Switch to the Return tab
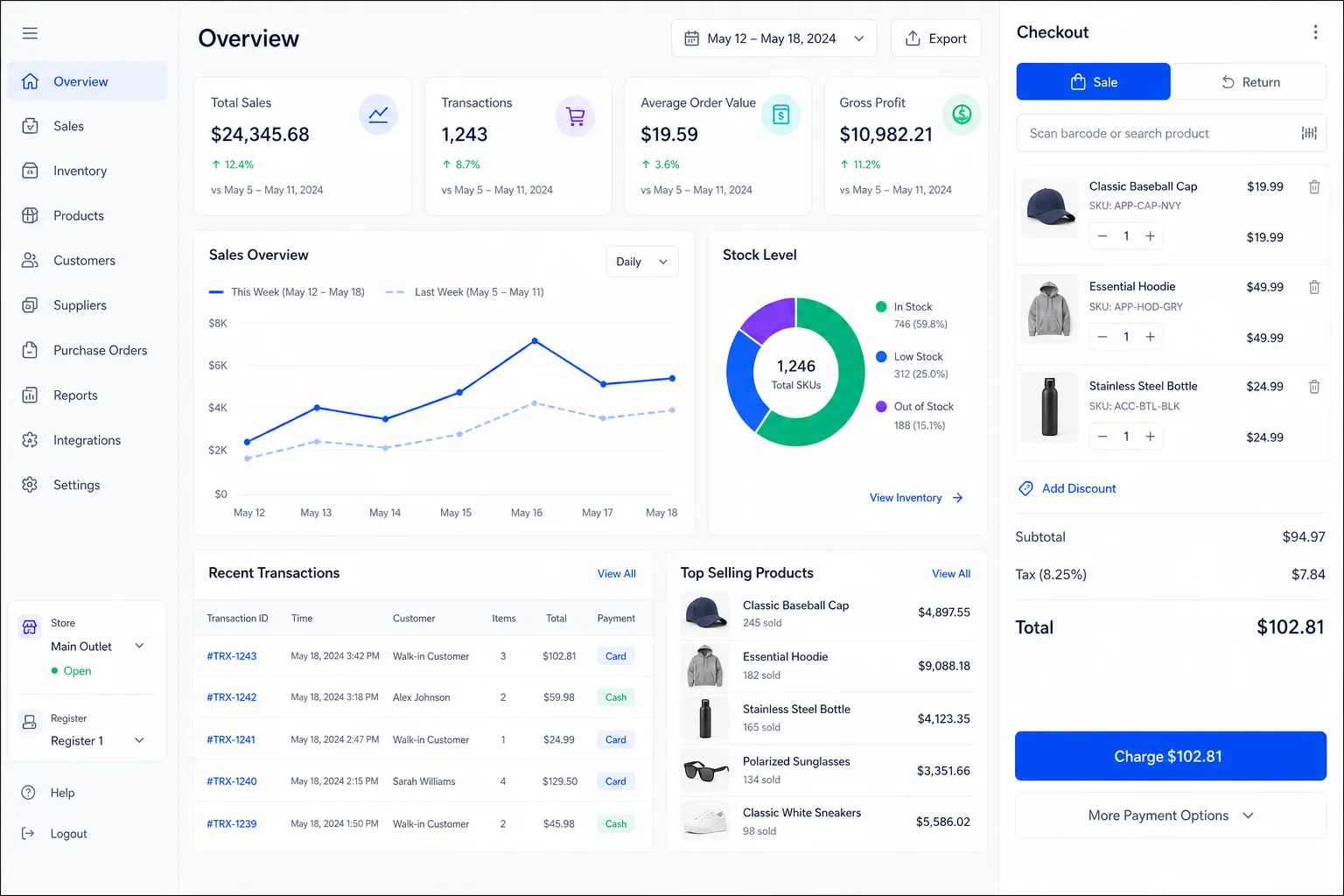This screenshot has height=896, width=1344. tap(1249, 81)
